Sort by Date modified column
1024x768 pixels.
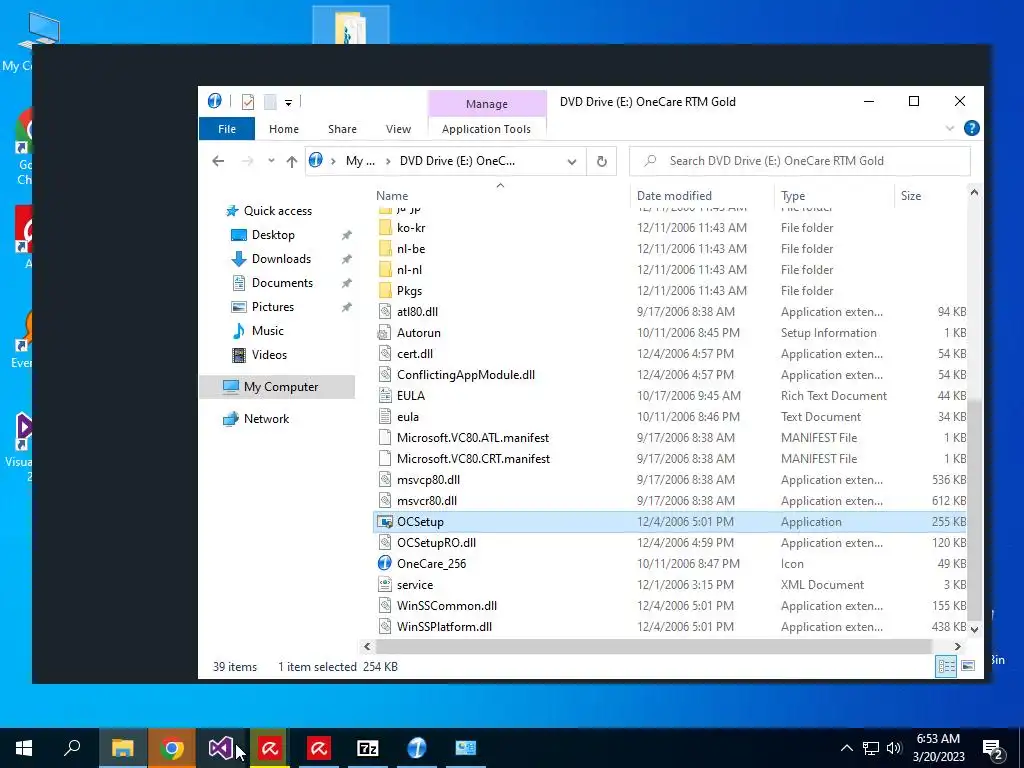point(674,195)
